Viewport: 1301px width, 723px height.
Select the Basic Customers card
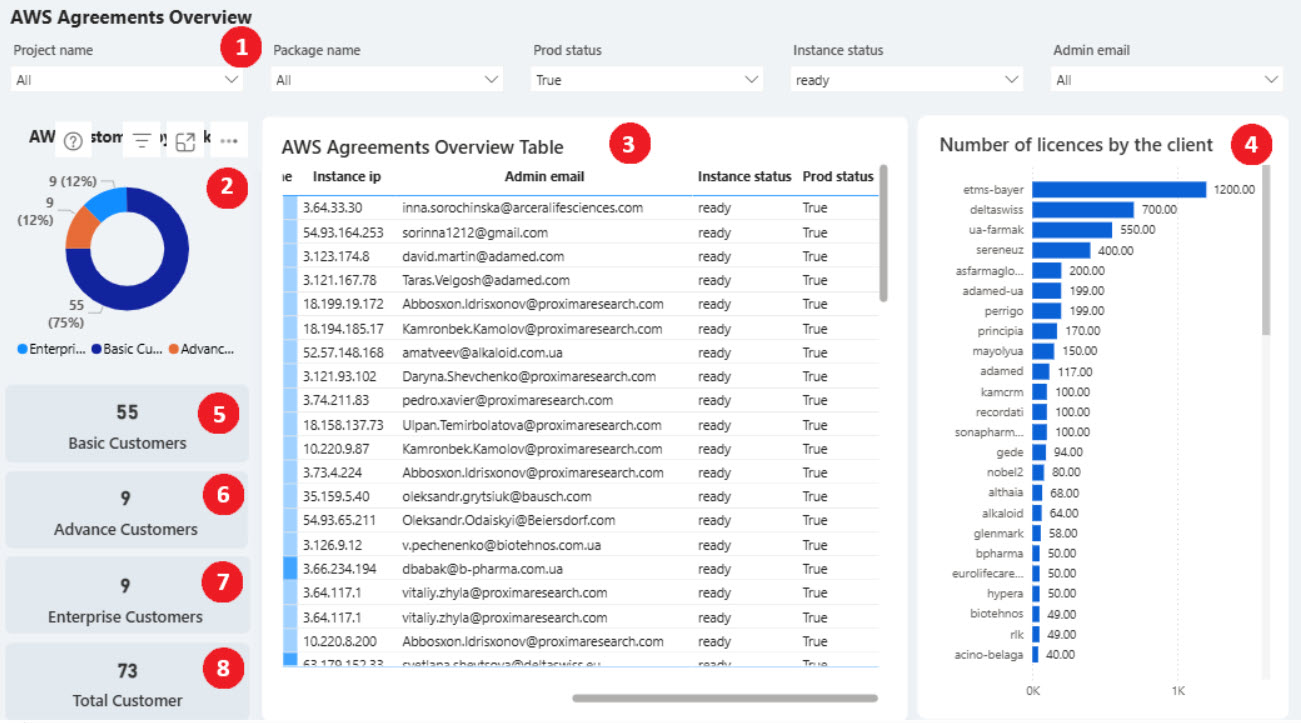(127, 425)
